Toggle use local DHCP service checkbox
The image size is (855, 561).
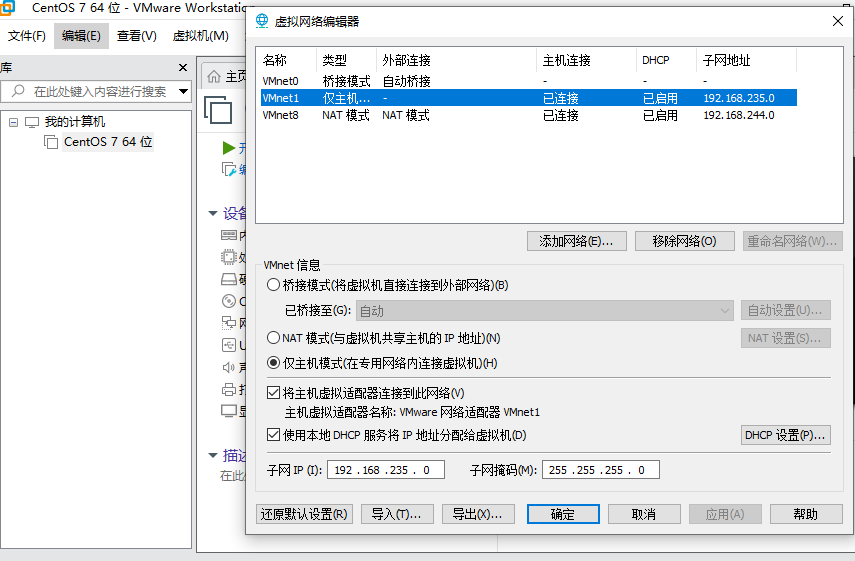point(273,435)
